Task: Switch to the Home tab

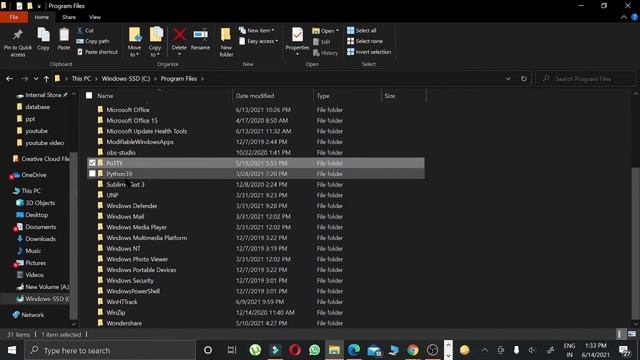Action: [41, 17]
